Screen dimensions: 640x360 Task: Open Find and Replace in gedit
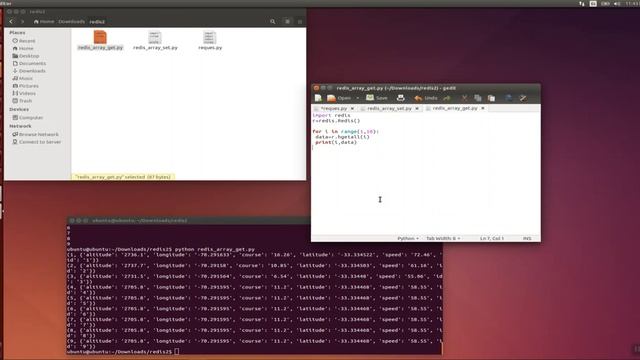[x=523, y=98]
